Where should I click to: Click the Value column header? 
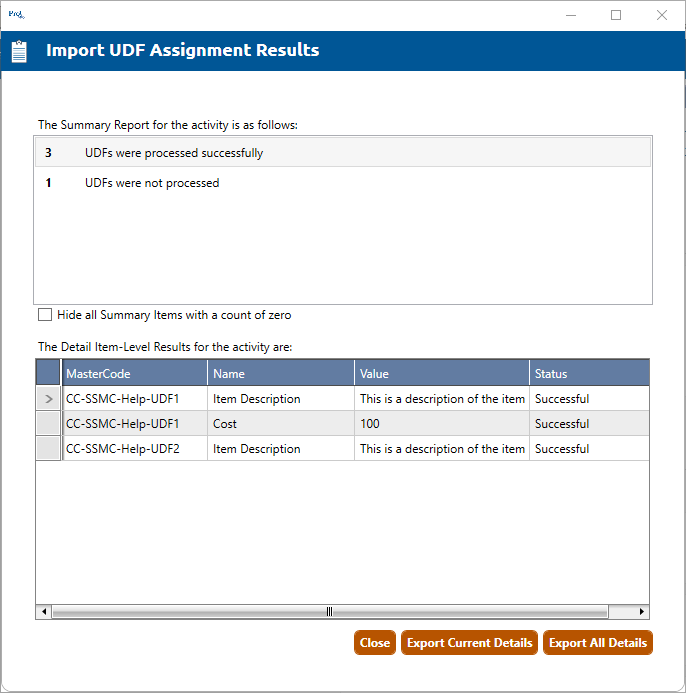[441, 374]
